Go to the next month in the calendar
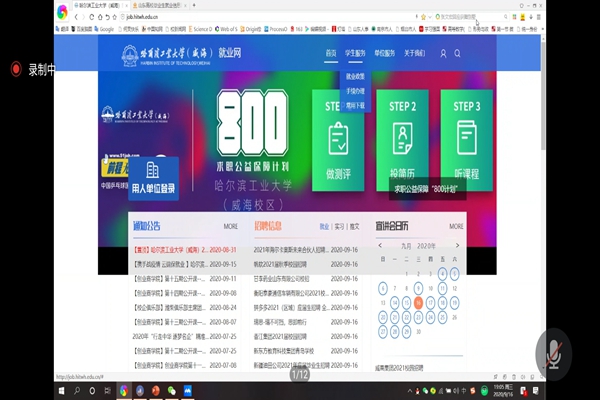 point(457,246)
